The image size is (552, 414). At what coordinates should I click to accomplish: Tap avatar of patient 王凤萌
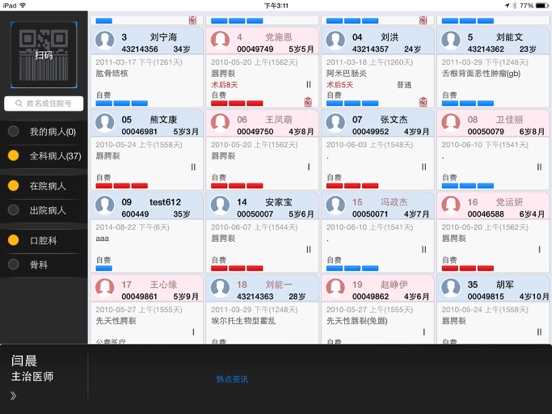[220, 123]
